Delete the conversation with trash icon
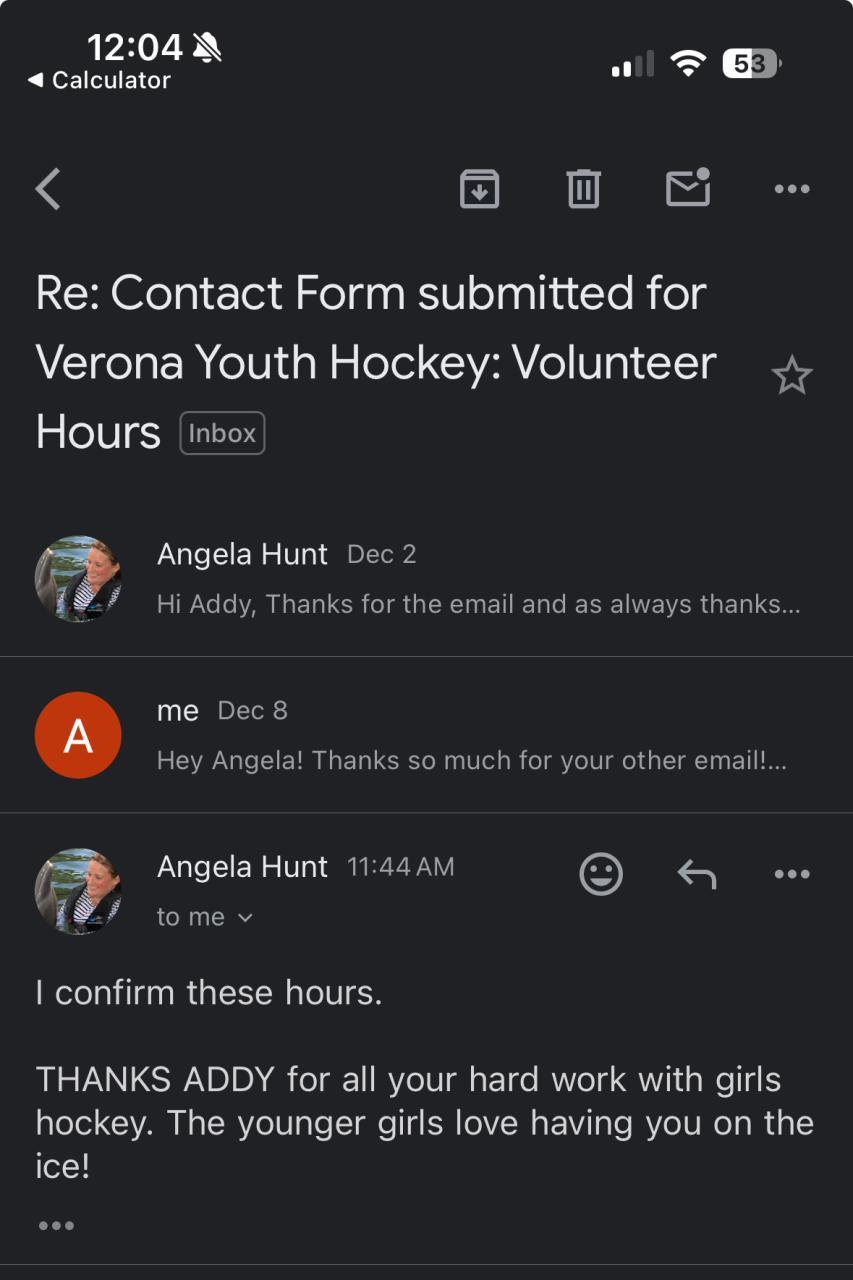Screen dimensions: 853x1280 pos(583,188)
